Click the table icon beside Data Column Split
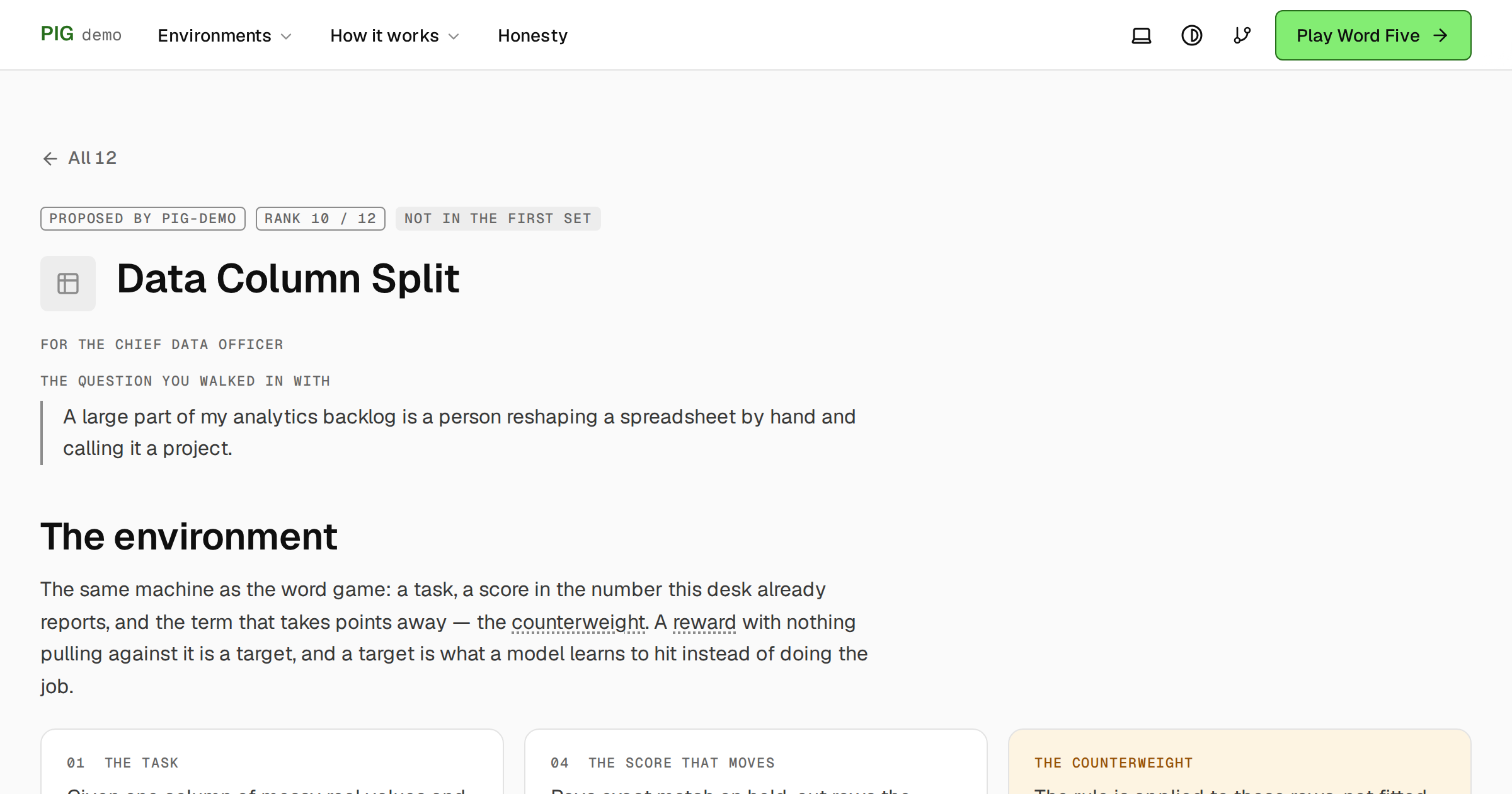 click(68, 283)
